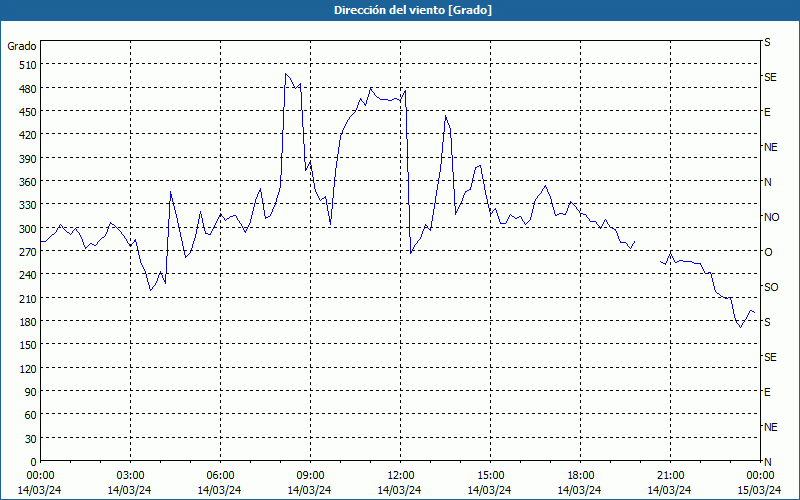The height and width of the screenshot is (500, 800).
Task: Select the 30 degree axis label
Action: click(x=32, y=439)
